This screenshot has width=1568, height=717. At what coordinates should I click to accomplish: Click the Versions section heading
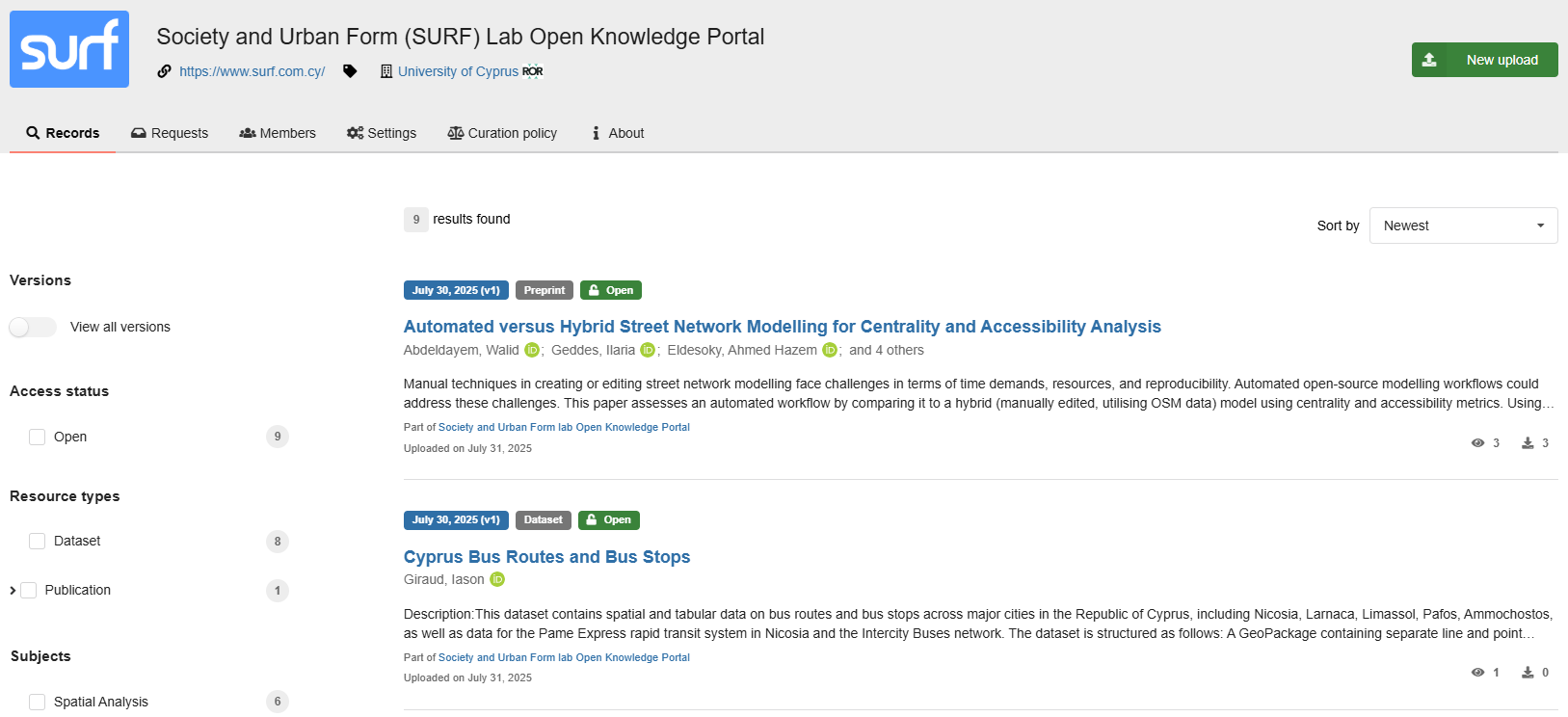coord(40,280)
